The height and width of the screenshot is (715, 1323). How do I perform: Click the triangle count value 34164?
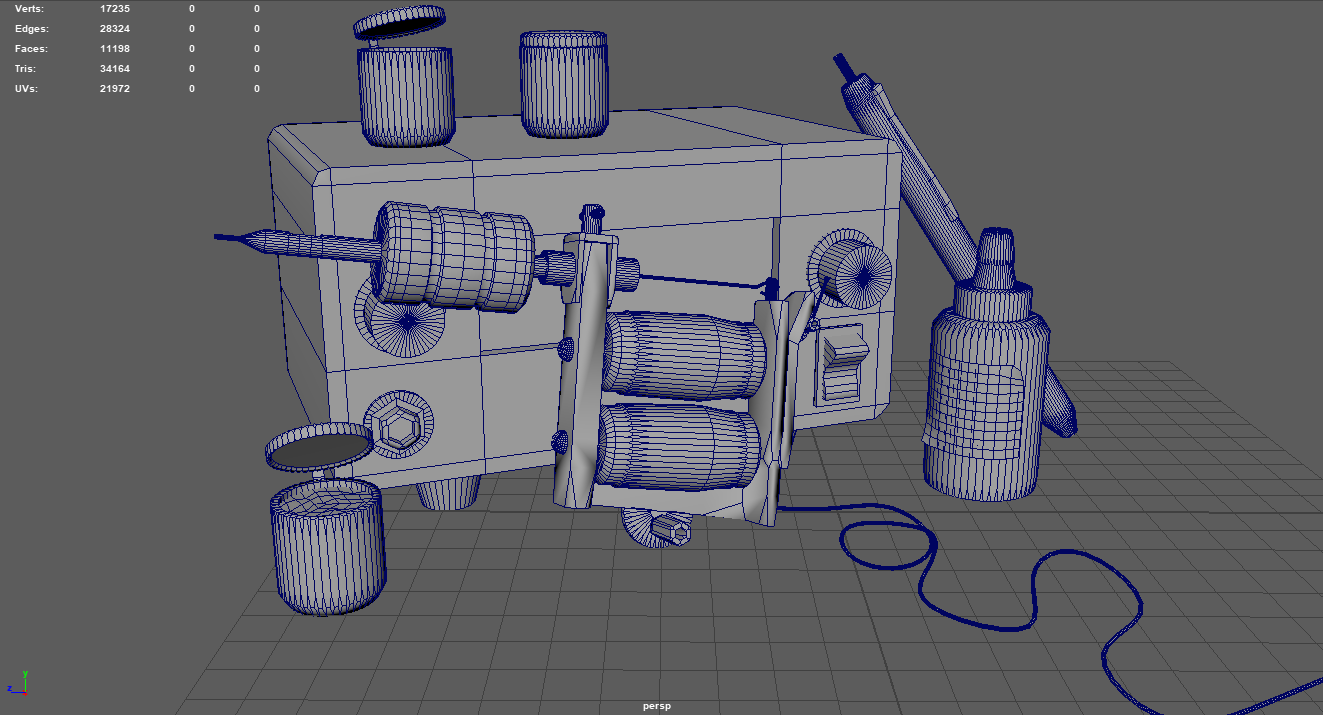click(115, 68)
